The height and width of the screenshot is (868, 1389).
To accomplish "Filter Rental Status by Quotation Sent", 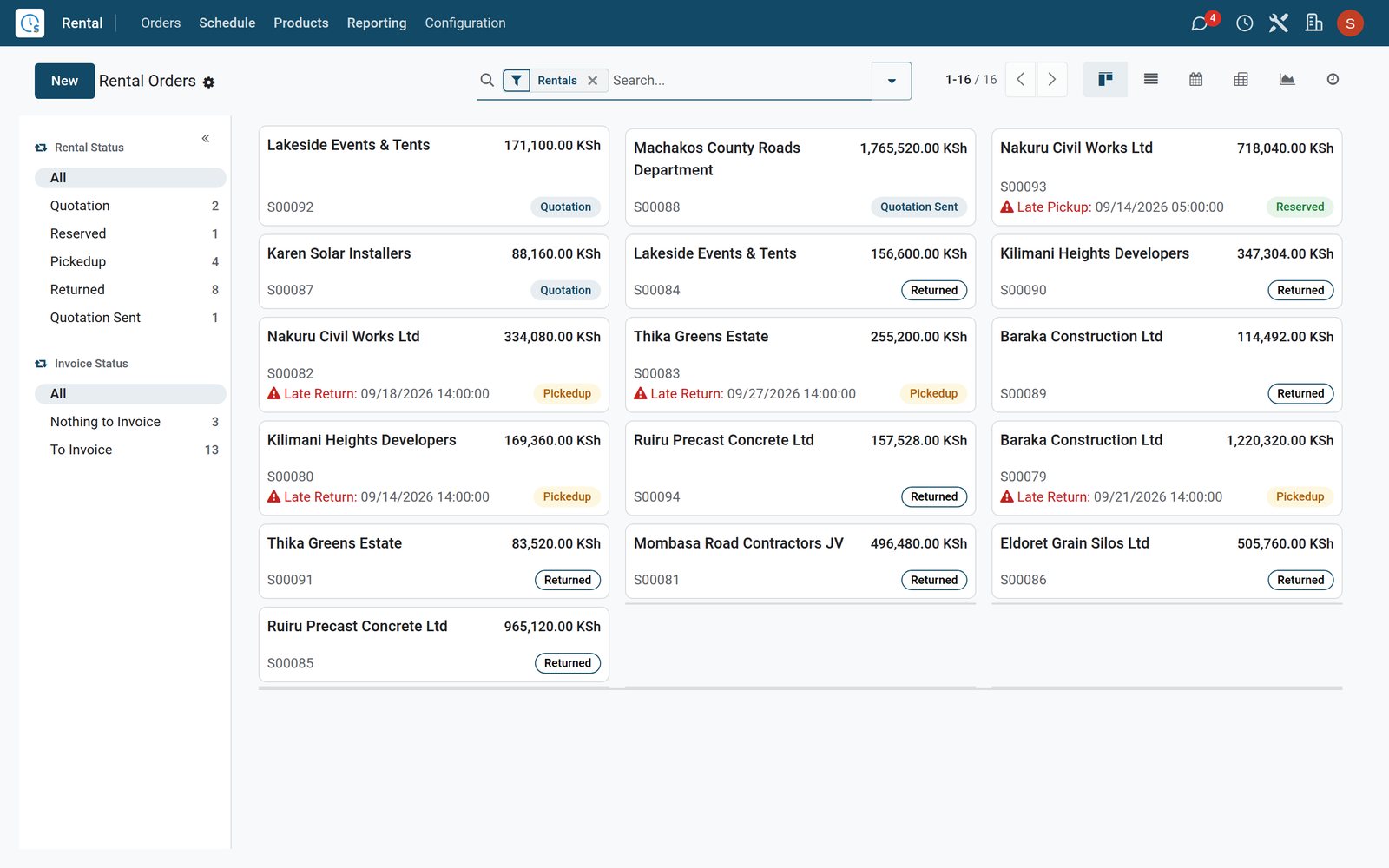I will coord(130,318).
